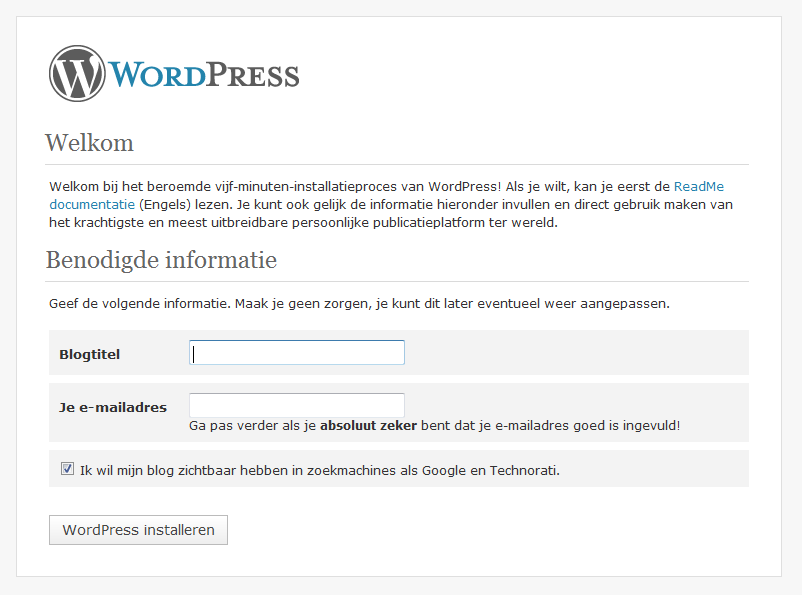
Task: Click the Welkom heading
Action: click(89, 143)
